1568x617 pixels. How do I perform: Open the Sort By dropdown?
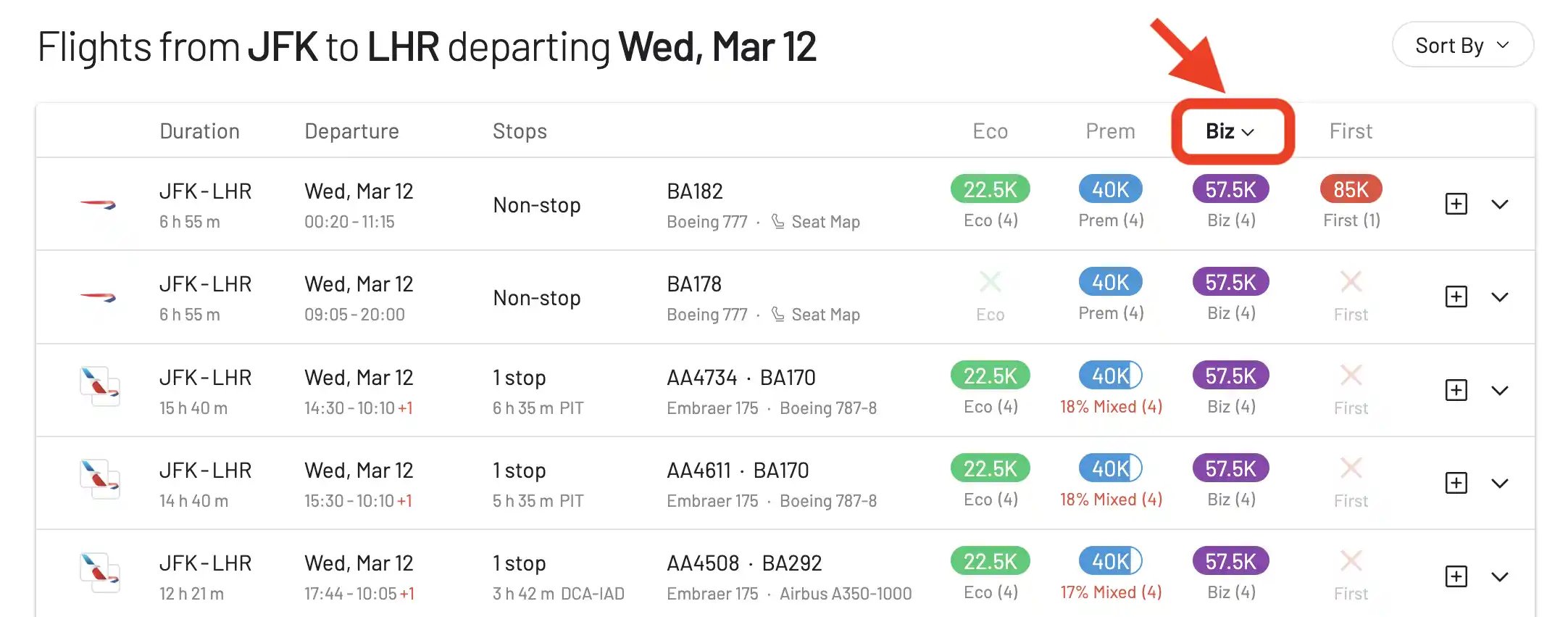tap(1462, 45)
